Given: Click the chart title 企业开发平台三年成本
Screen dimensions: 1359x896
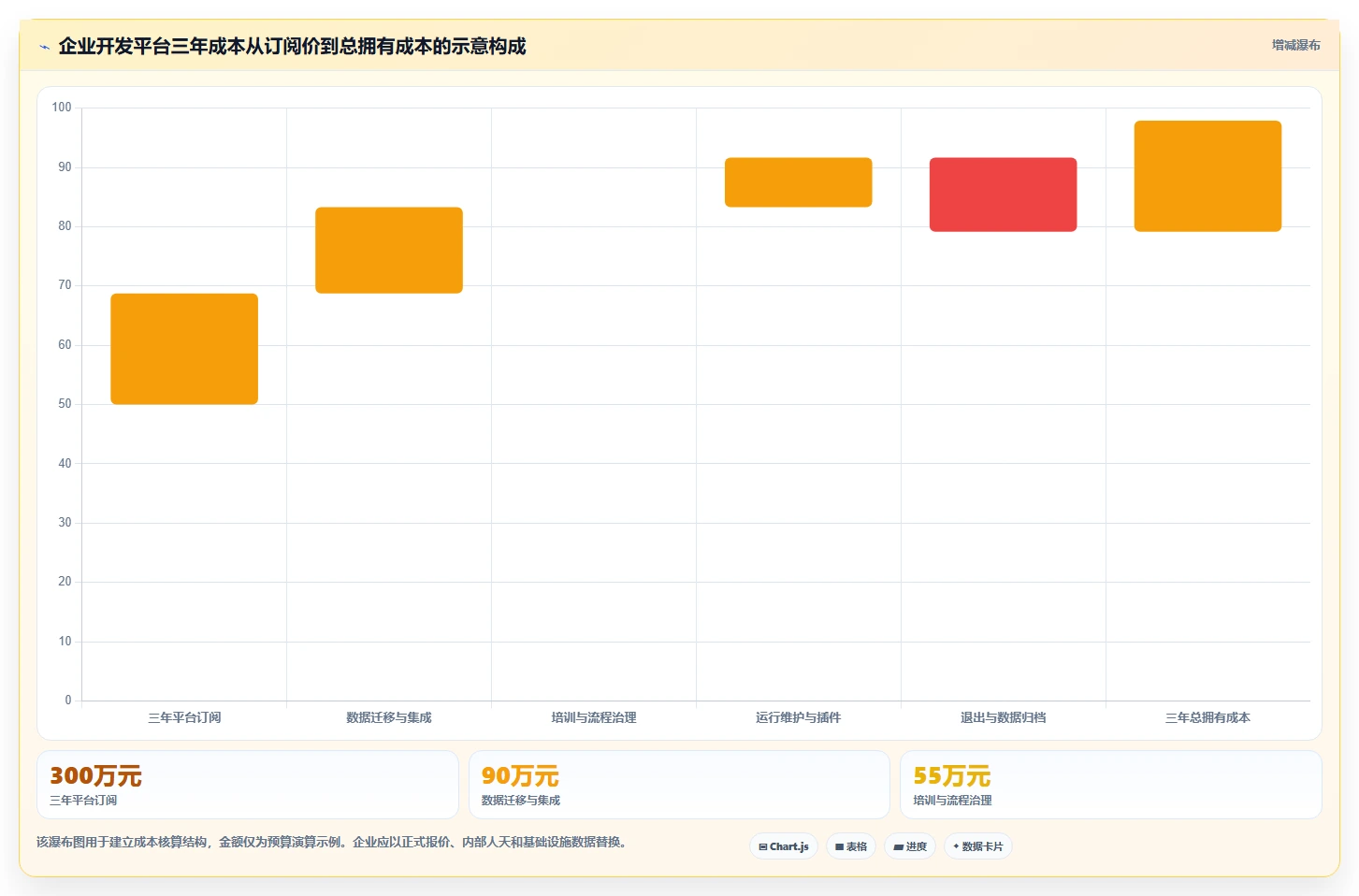Looking at the screenshot, I should [x=292, y=46].
